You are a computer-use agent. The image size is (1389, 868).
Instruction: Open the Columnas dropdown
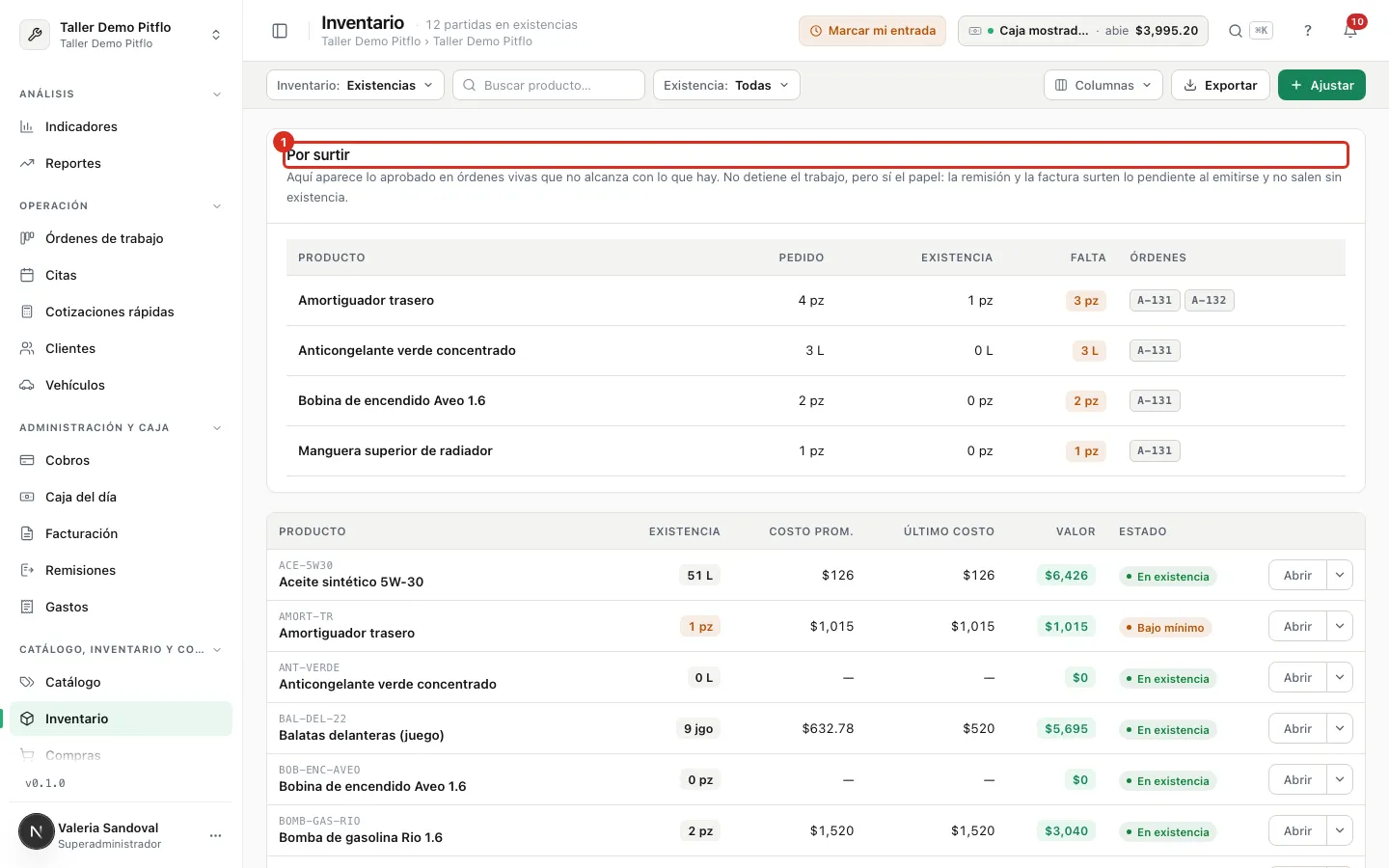(x=1103, y=85)
